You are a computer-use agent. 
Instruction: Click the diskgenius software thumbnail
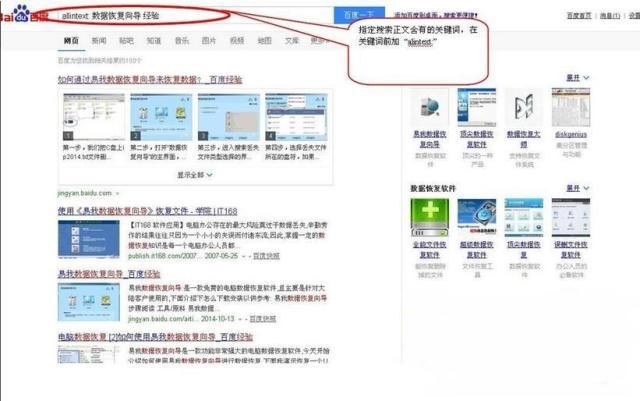tap(571, 107)
